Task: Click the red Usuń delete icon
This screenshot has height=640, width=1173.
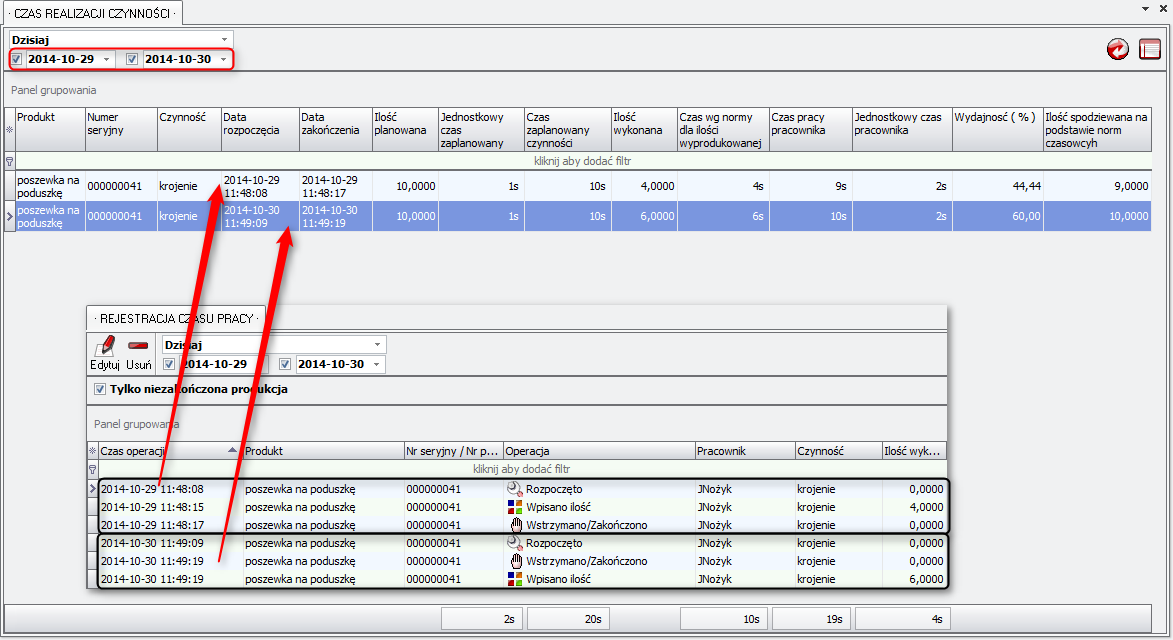Action: 139,346
